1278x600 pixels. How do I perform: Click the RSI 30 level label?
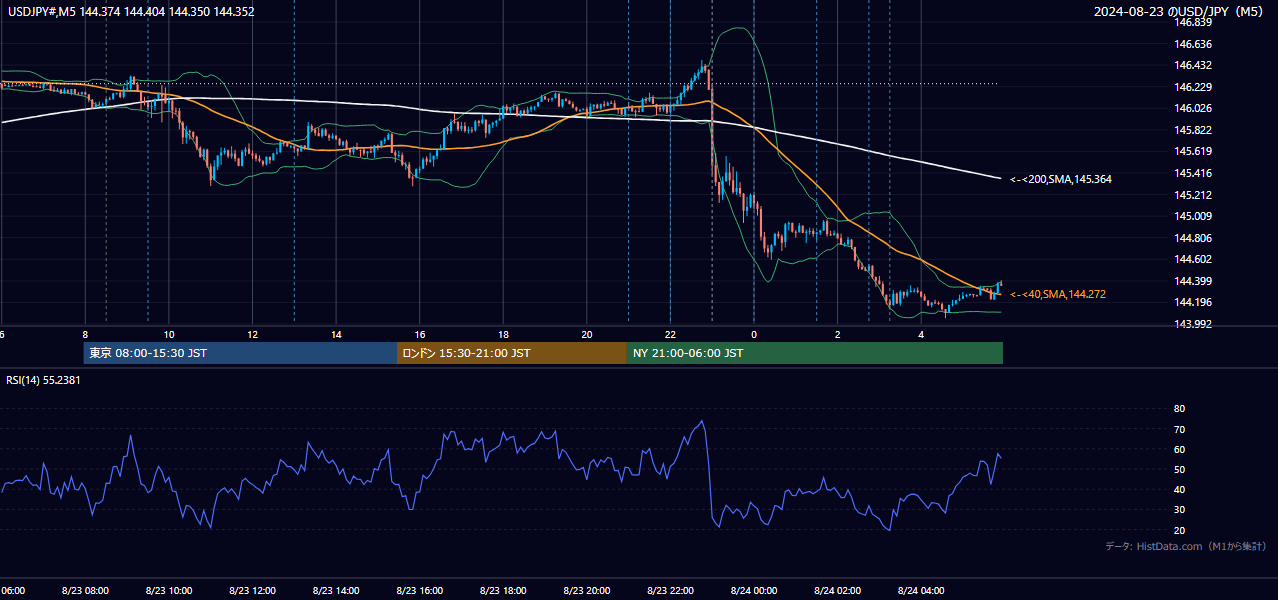point(1179,510)
